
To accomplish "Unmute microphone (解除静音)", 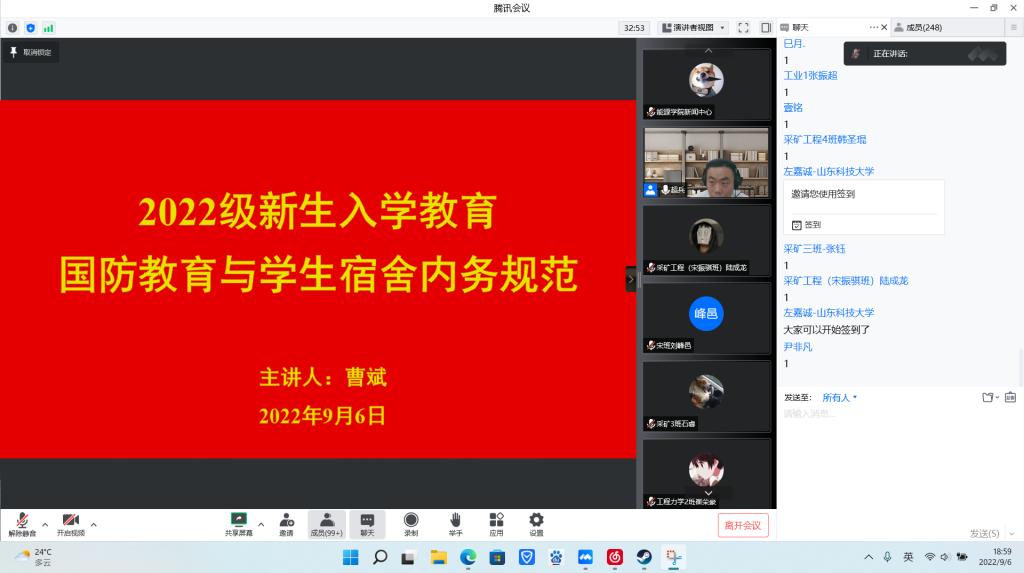I will 21,524.
